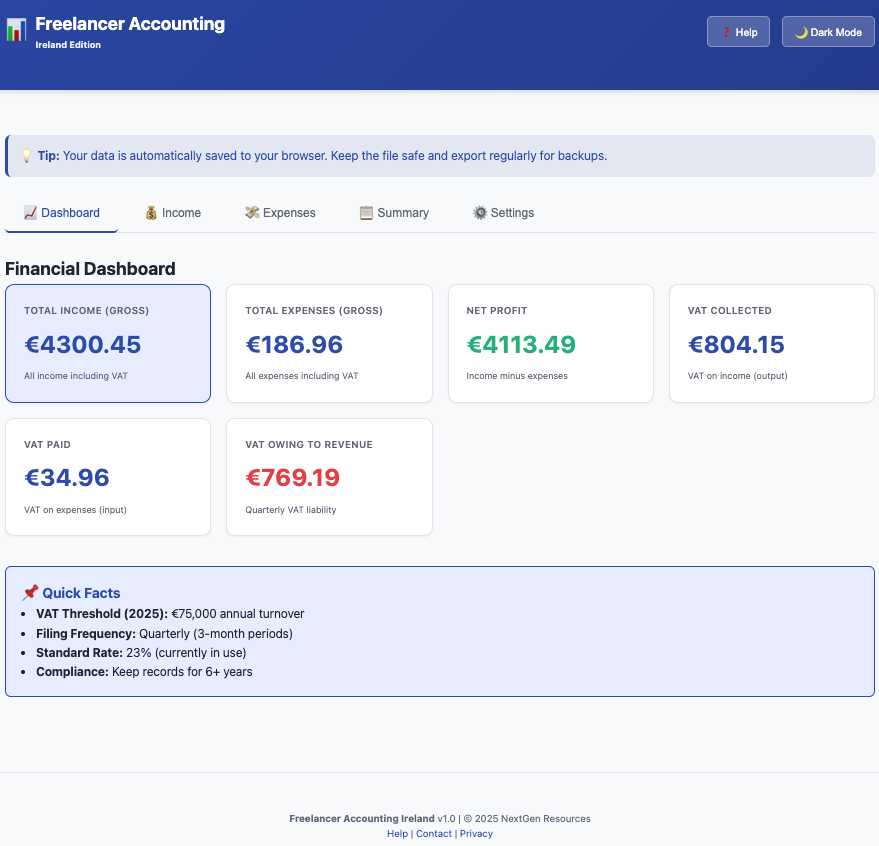Click the VAT Threshold (2025) fact line

point(170,614)
